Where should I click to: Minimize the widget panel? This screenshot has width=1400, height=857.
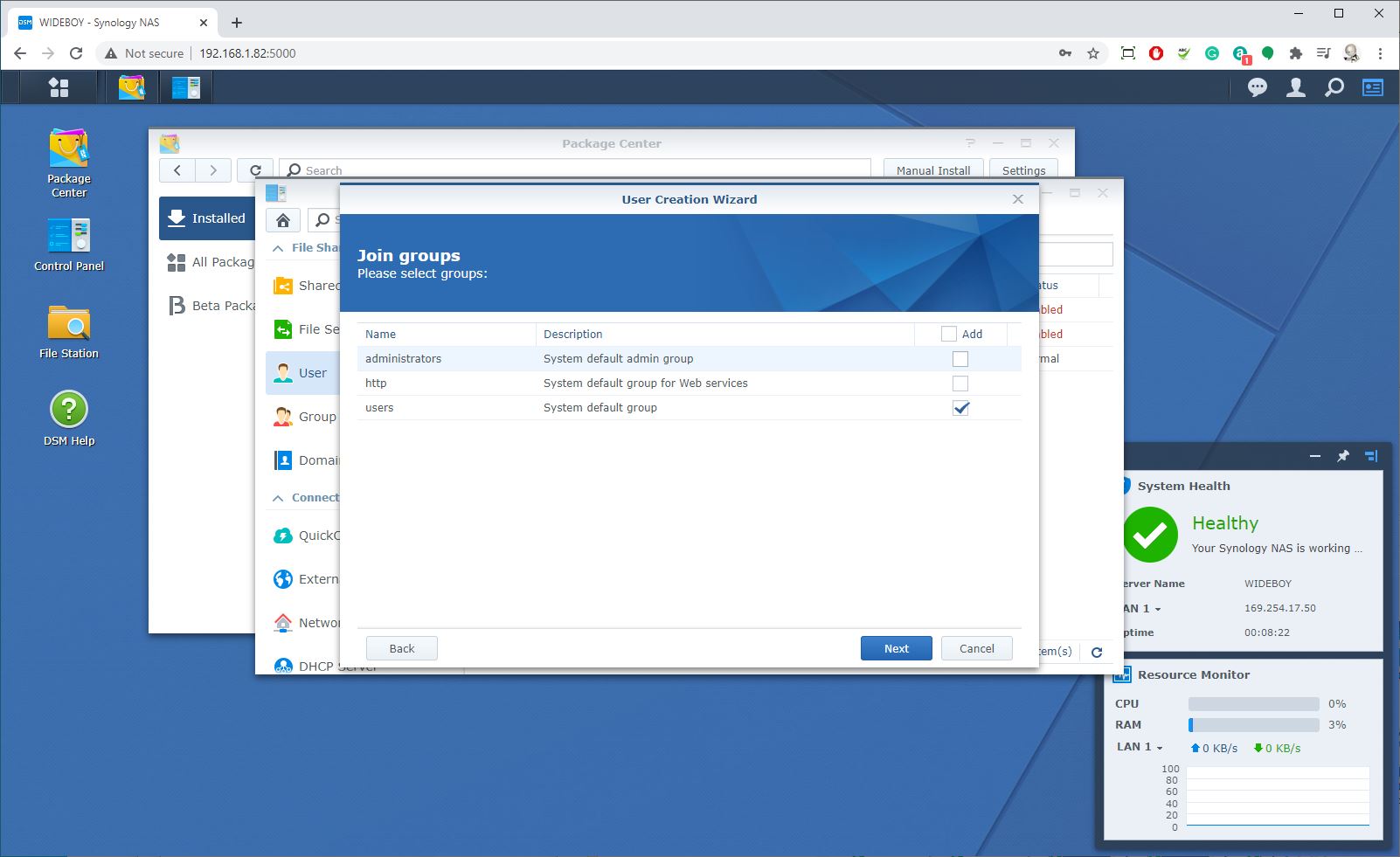tap(1315, 456)
